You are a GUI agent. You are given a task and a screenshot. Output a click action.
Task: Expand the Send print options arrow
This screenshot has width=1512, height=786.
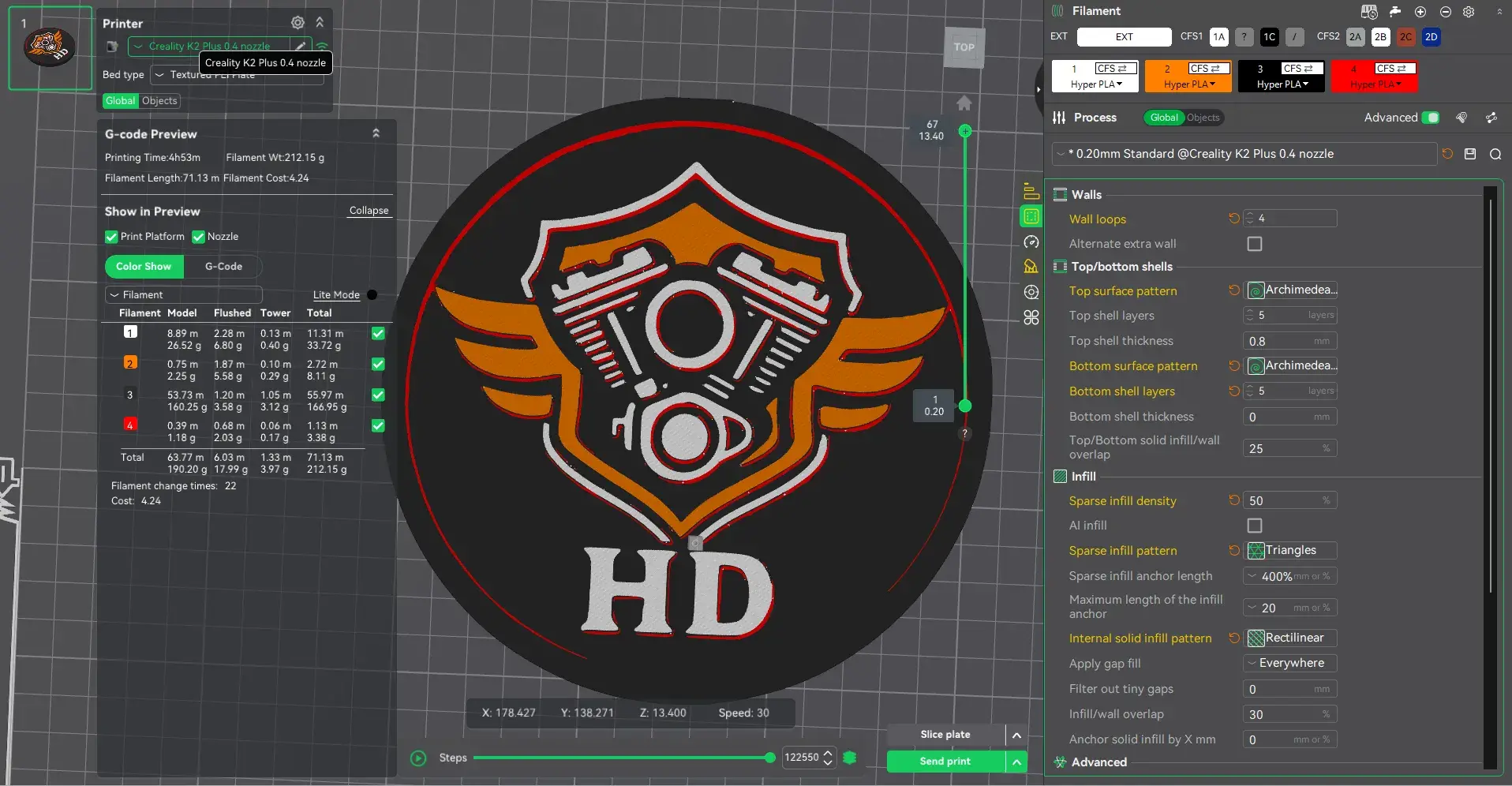tap(1016, 762)
